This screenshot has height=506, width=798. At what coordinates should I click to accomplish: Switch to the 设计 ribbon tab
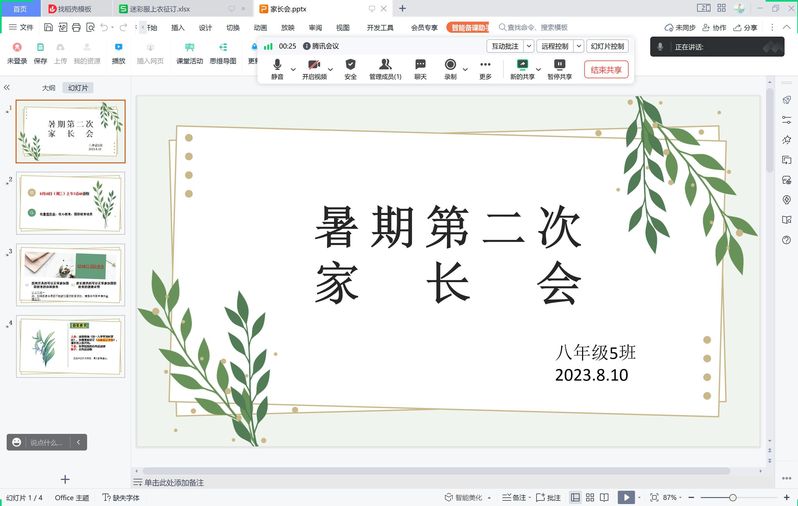(x=205, y=28)
